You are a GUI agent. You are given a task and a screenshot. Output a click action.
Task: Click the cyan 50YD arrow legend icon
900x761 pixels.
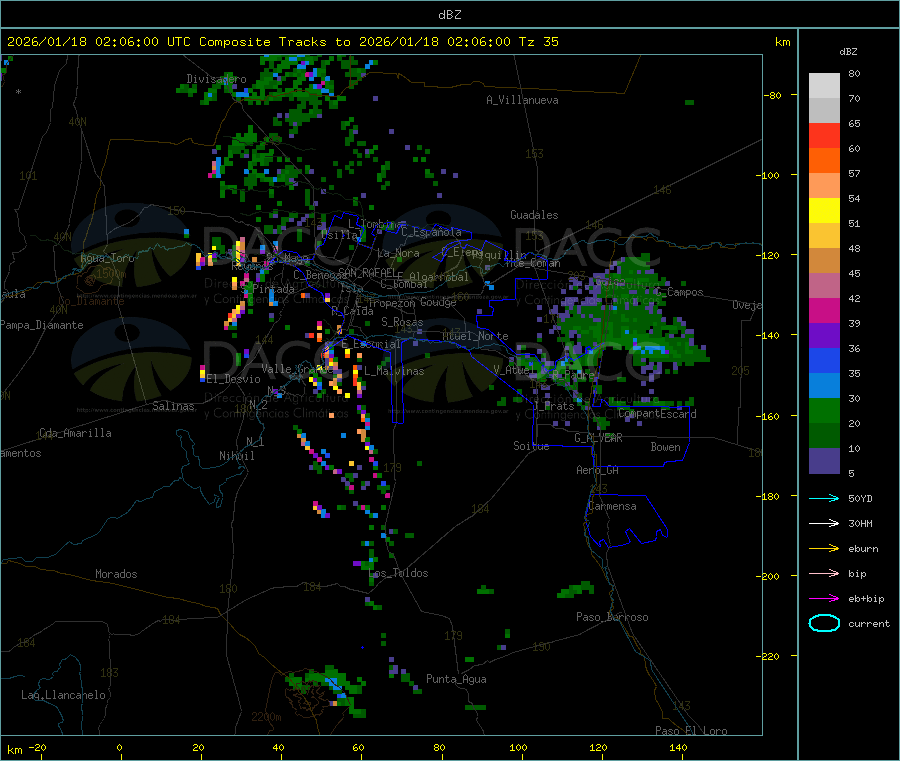[824, 498]
